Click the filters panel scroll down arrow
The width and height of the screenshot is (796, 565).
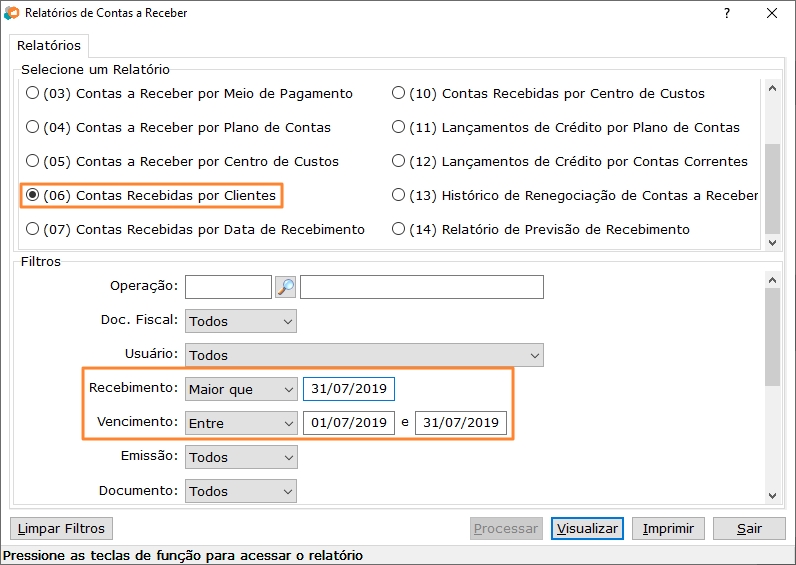point(773,496)
